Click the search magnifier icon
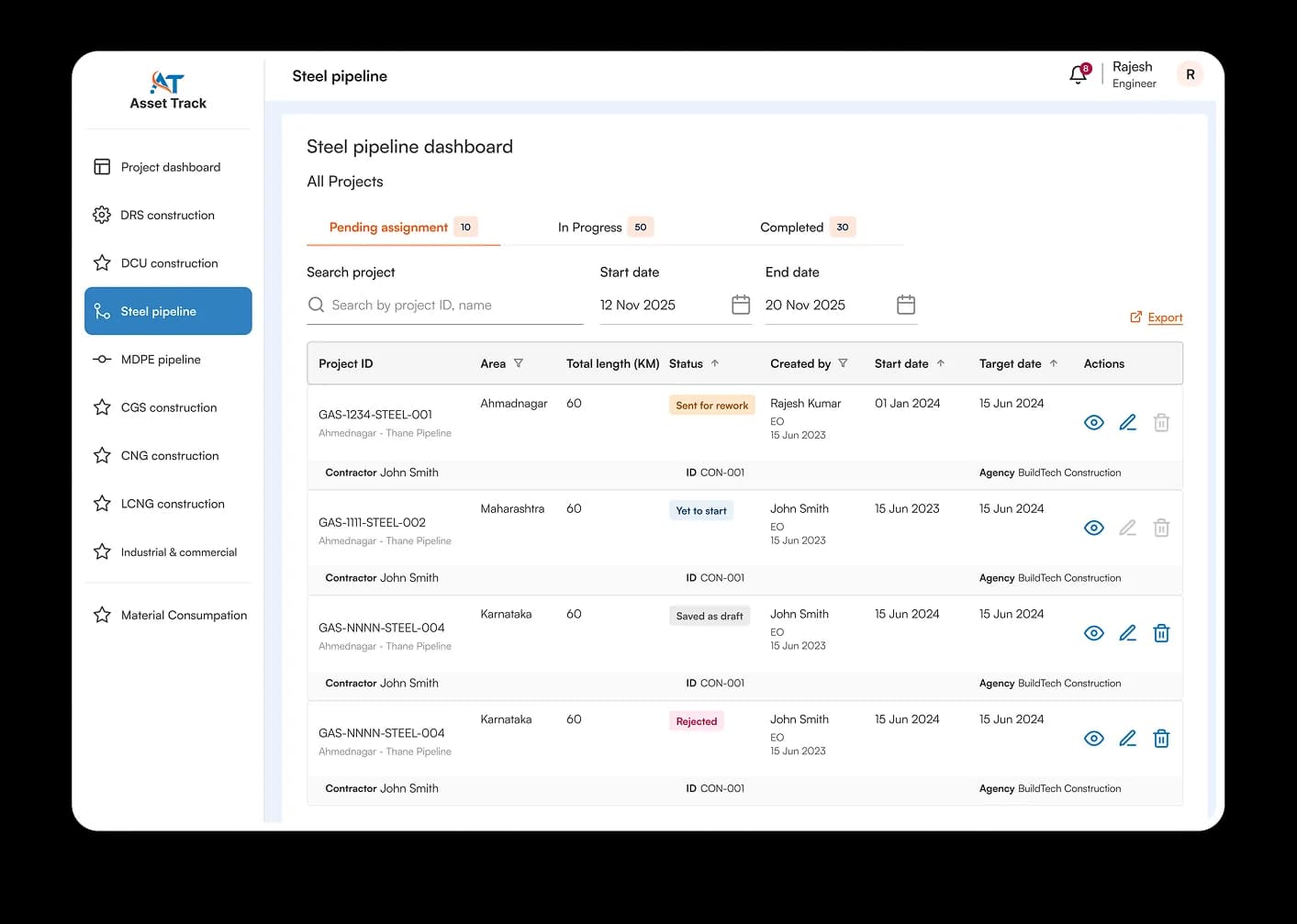This screenshot has width=1297, height=924. coord(317,305)
